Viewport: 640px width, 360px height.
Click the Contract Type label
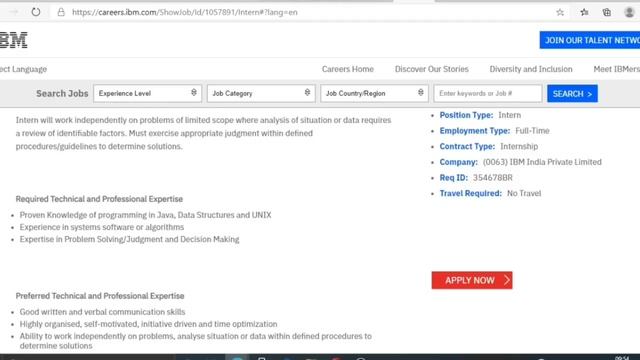[x=467, y=146]
